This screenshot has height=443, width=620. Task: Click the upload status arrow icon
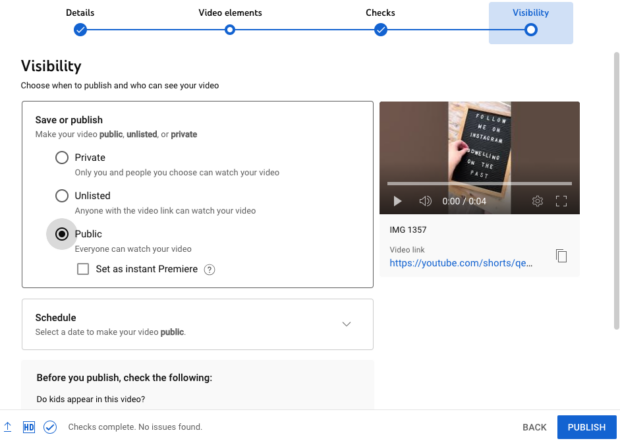point(8,427)
